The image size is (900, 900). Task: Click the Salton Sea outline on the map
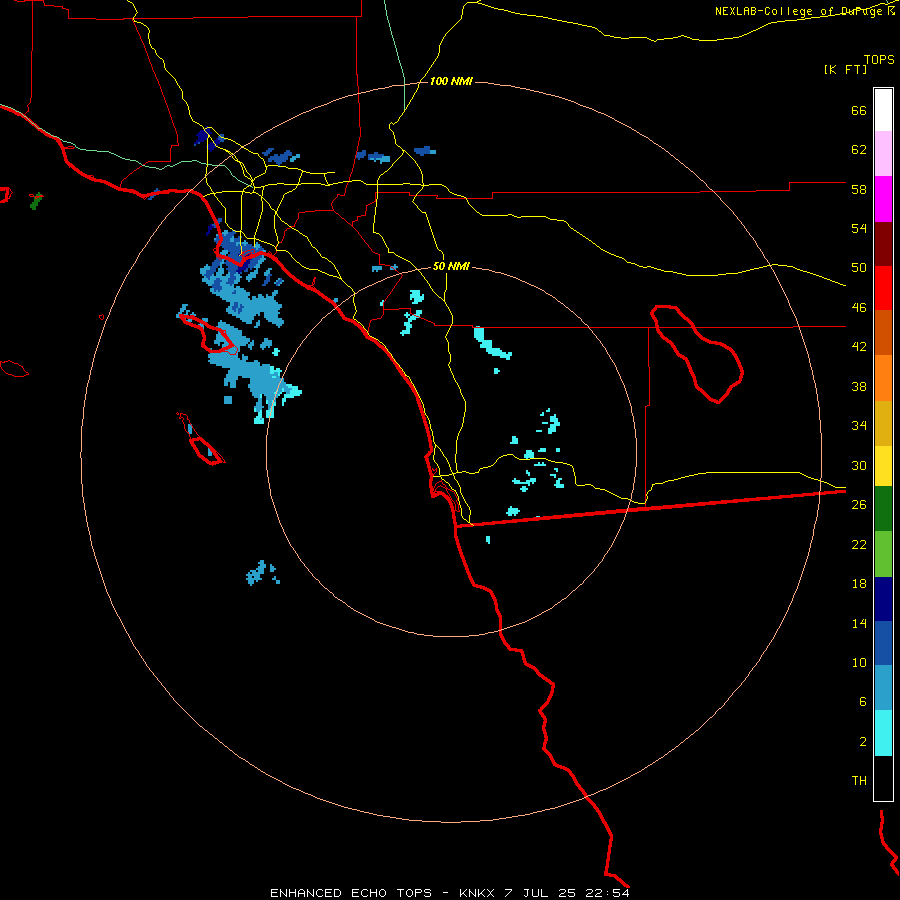[697, 353]
